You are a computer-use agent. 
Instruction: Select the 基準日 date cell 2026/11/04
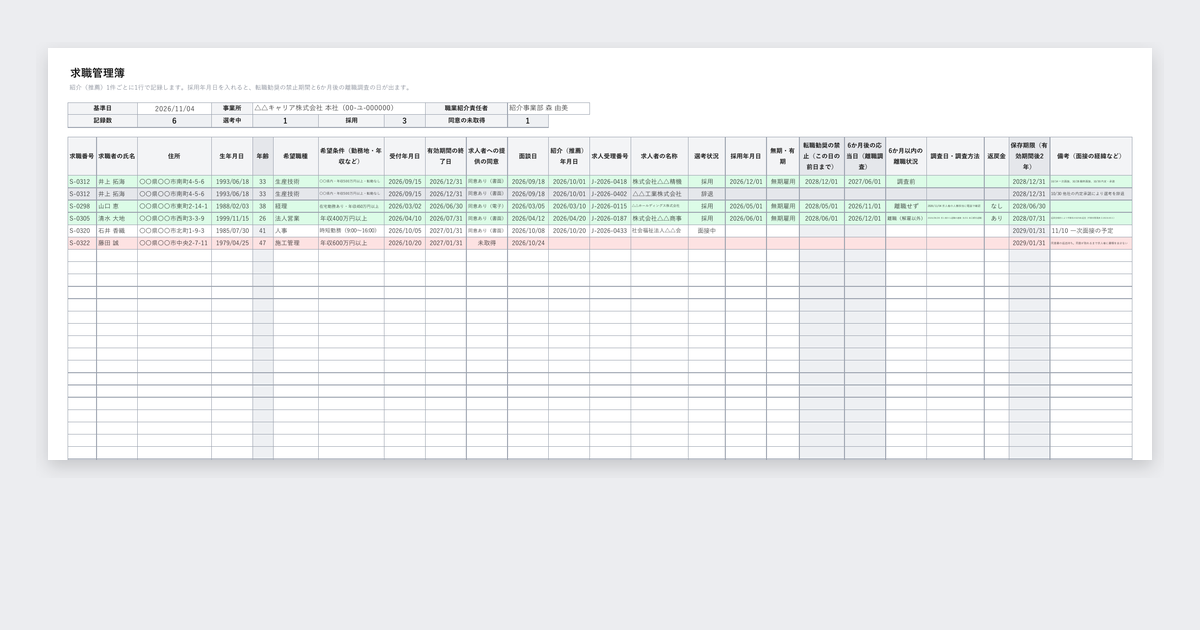tap(174, 108)
